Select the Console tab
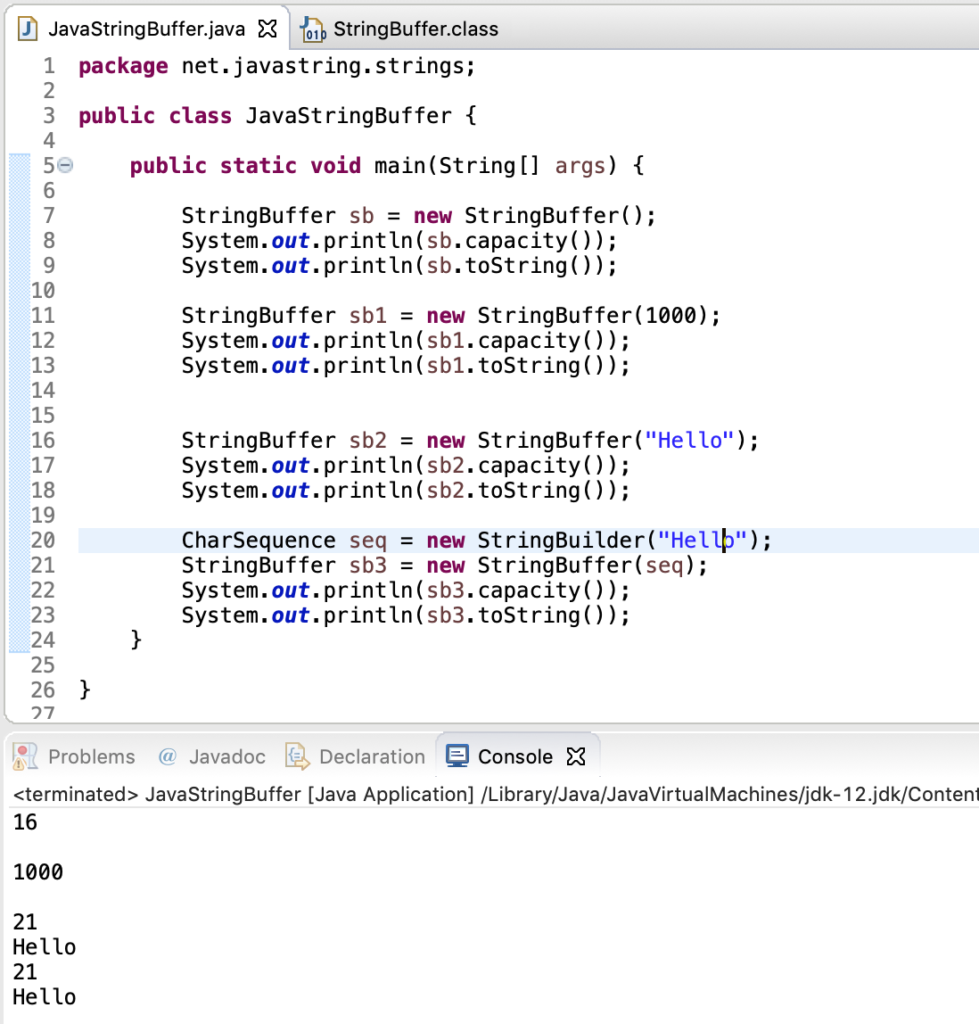The width and height of the screenshot is (979, 1024). pyautogui.click(x=516, y=757)
